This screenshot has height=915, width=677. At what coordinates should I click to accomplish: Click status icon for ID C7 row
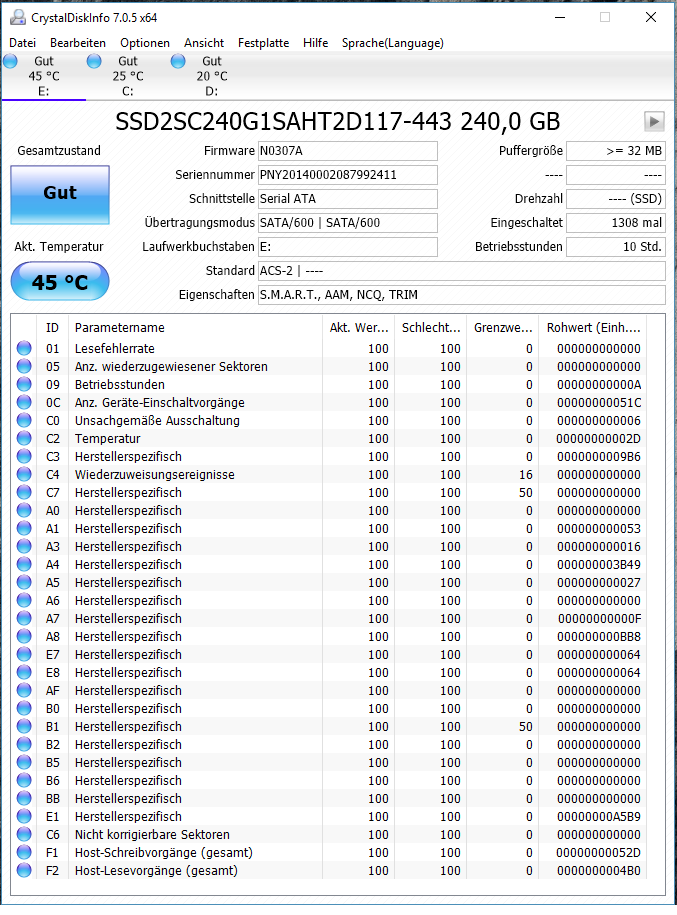(x=24, y=492)
